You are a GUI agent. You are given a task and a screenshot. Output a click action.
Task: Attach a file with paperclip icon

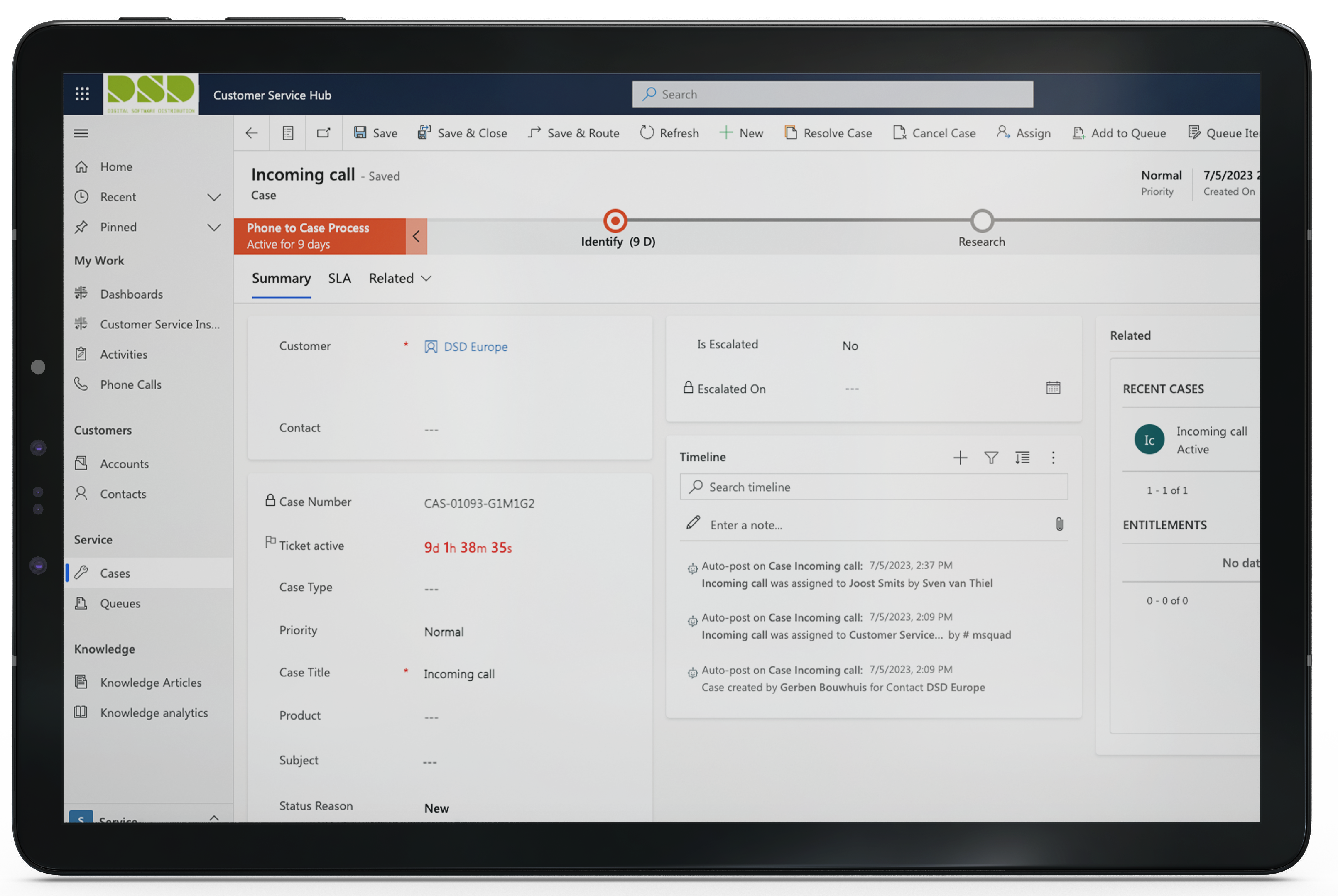(1059, 524)
